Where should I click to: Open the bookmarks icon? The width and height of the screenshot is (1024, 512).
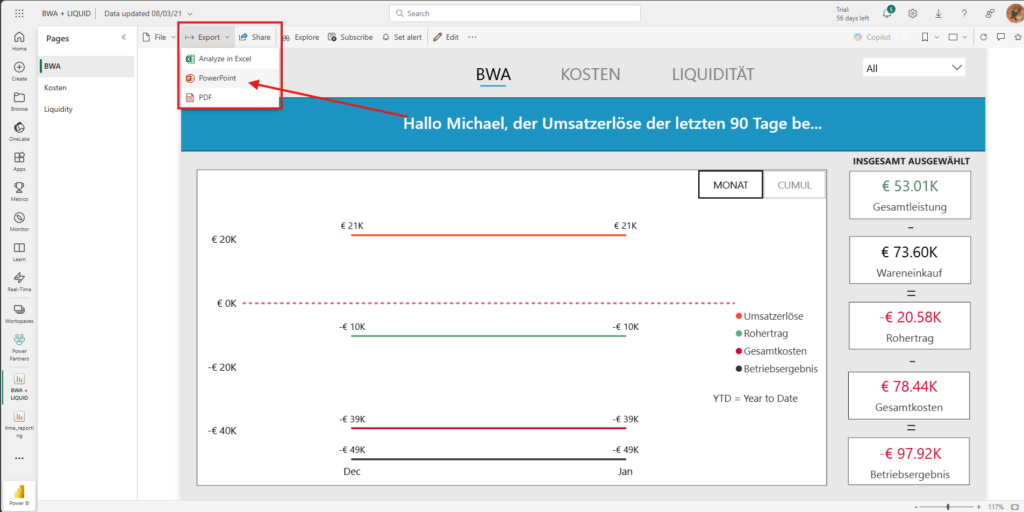coord(925,37)
